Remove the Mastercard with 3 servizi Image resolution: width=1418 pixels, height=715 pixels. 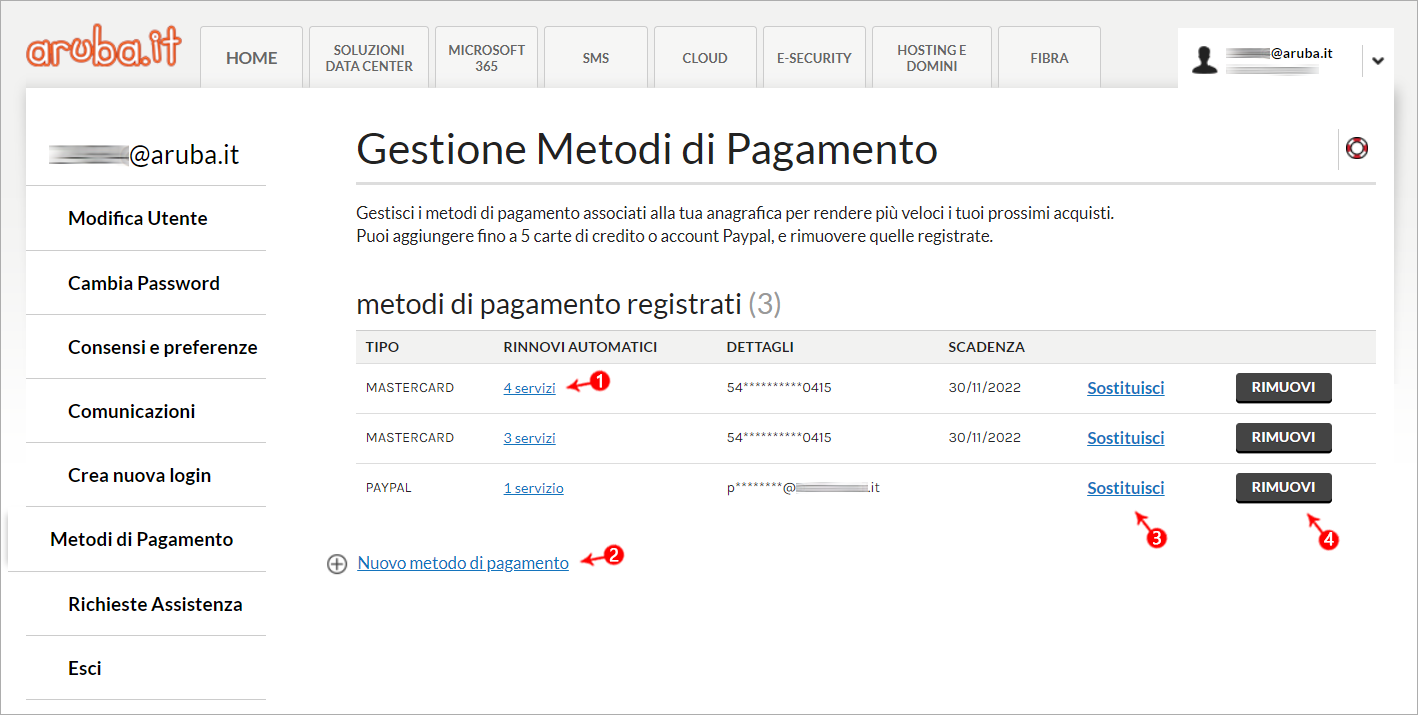(x=1284, y=438)
